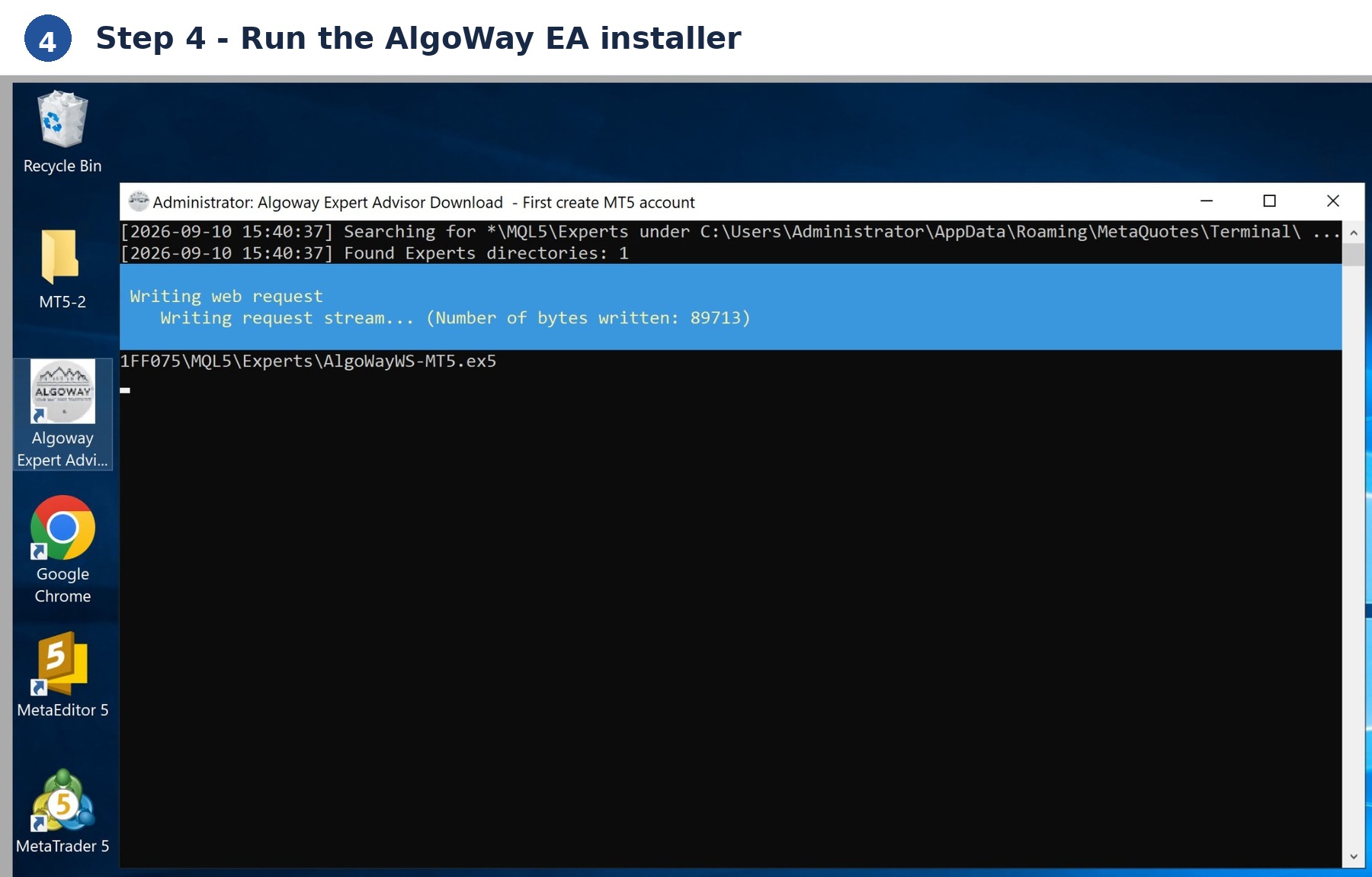Click the AlgoWayWS-MT5.ex5 file path text
This screenshot has width=1372, height=877.
point(308,361)
